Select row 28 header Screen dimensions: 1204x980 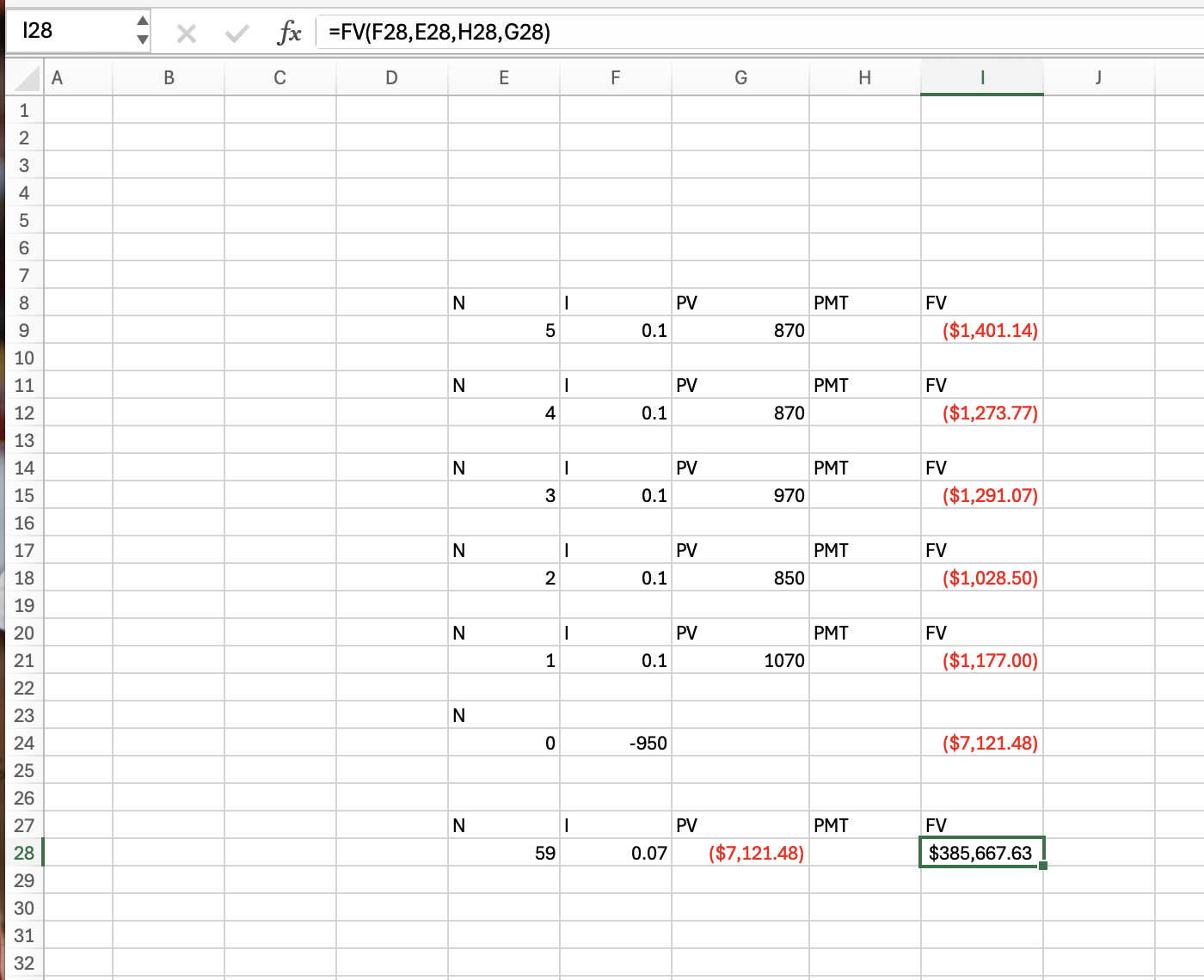coord(23,853)
